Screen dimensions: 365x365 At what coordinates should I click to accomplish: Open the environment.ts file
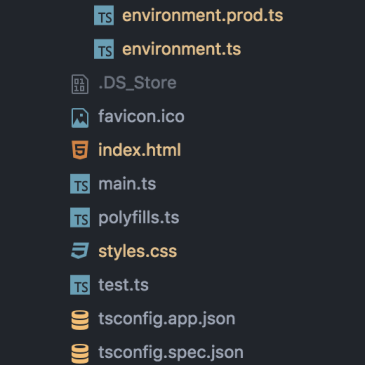[x=182, y=49]
